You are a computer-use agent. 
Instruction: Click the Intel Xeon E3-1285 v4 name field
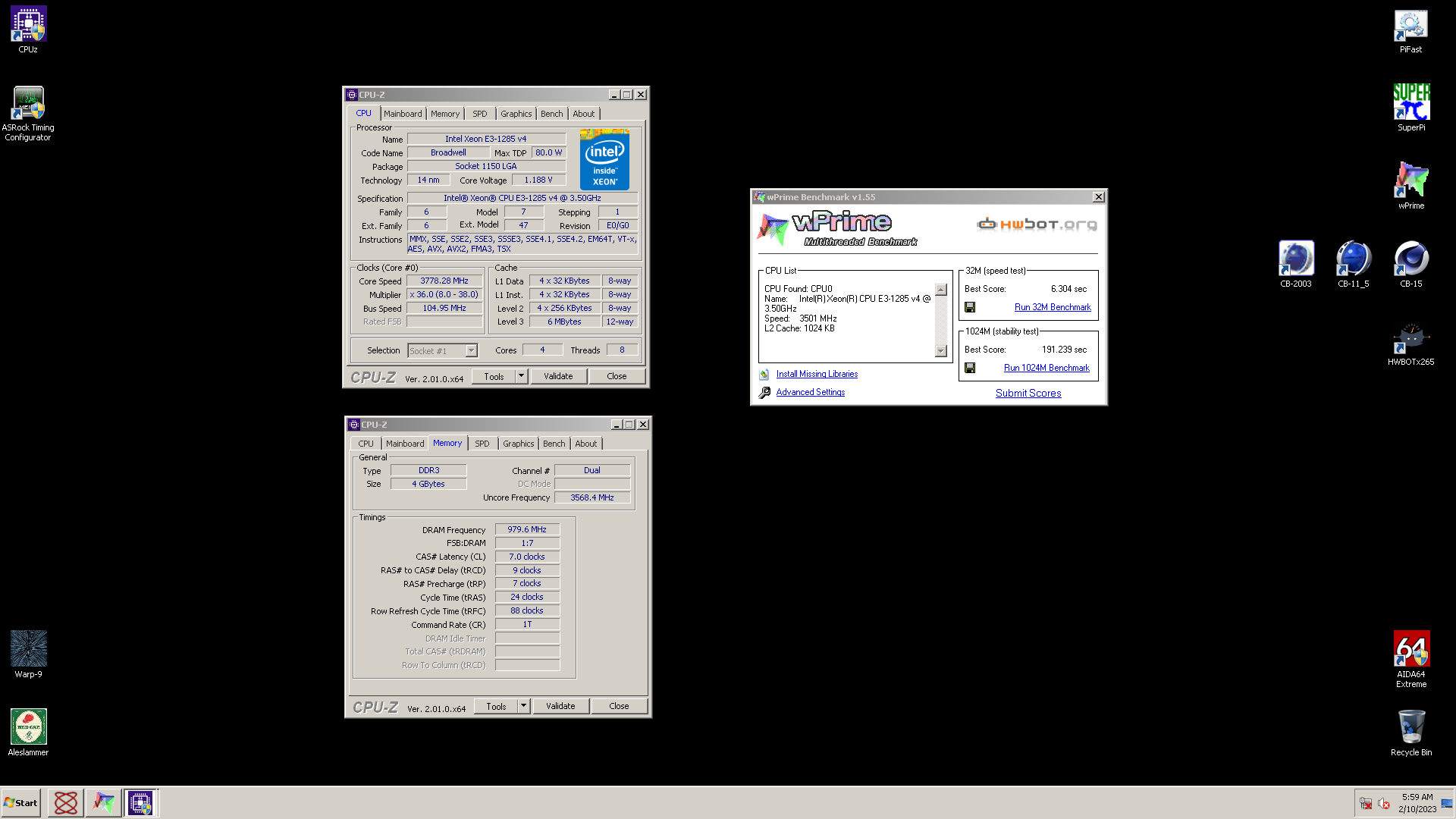click(x=486, y=139)
